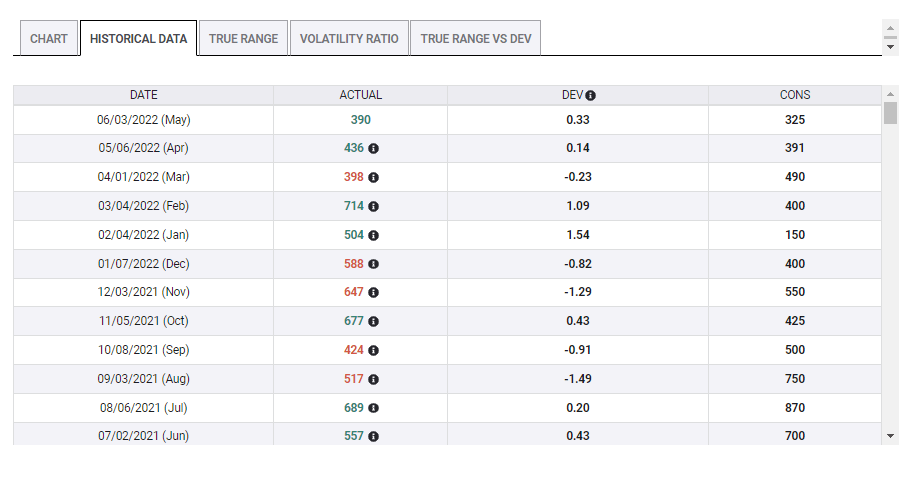This screenshot has width=914, height=488.
Task: Click info icon next to 647 November actual
Action: pos(373,292)
